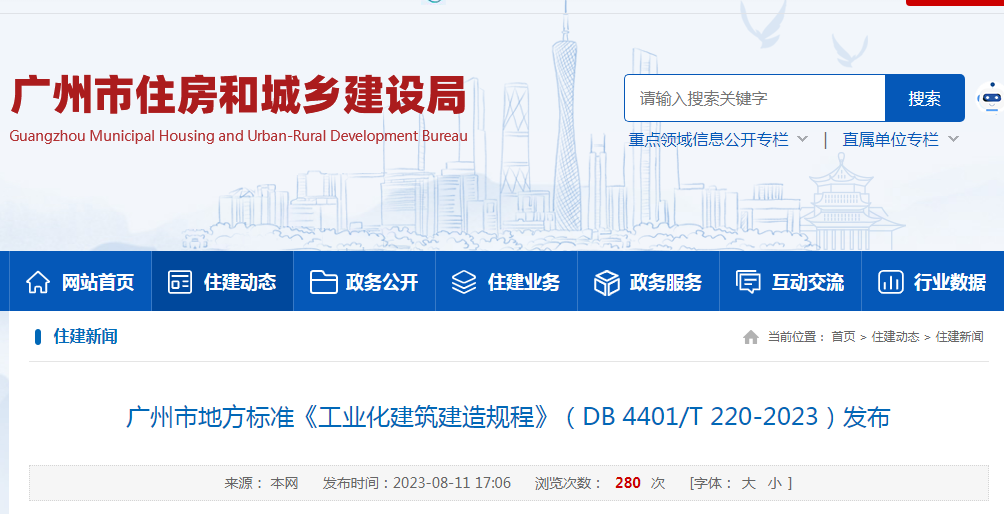Set font size to 小
The image size is (1004, 514).
774,483
